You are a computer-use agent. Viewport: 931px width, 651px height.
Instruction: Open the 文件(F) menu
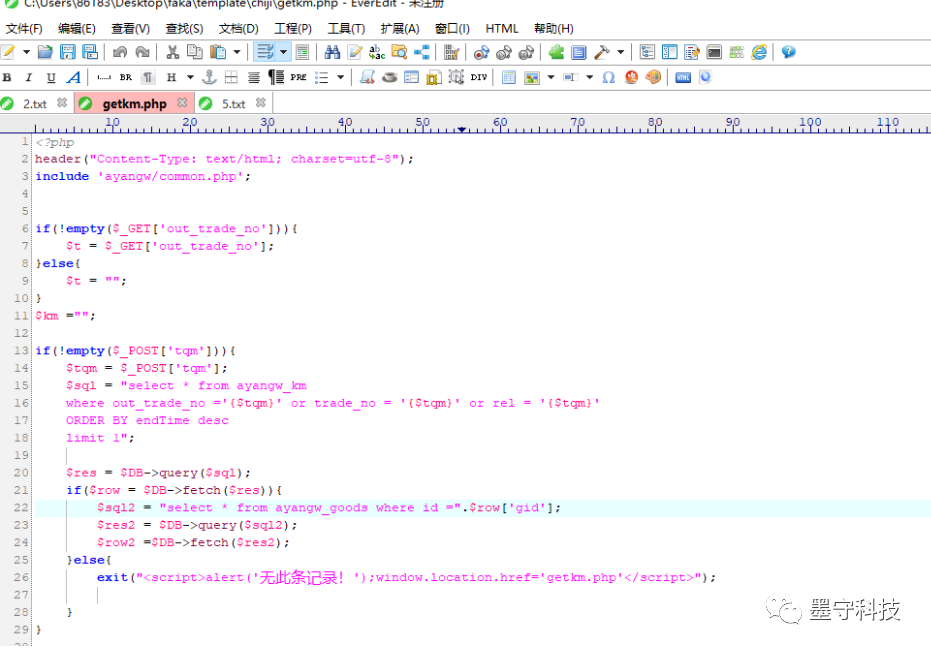[x=24, y=29]
